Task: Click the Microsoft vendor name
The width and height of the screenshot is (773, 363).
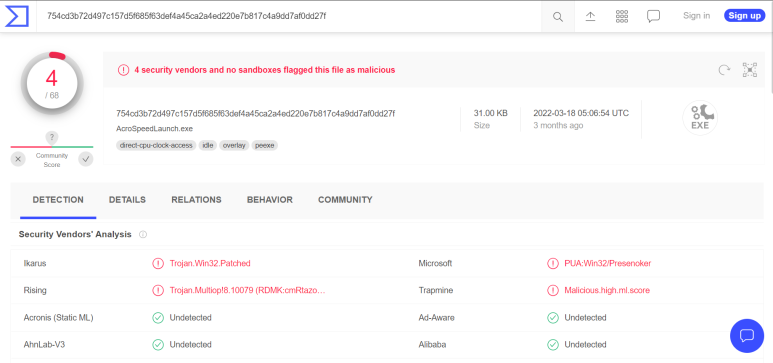Action: [x=435, y=263]
